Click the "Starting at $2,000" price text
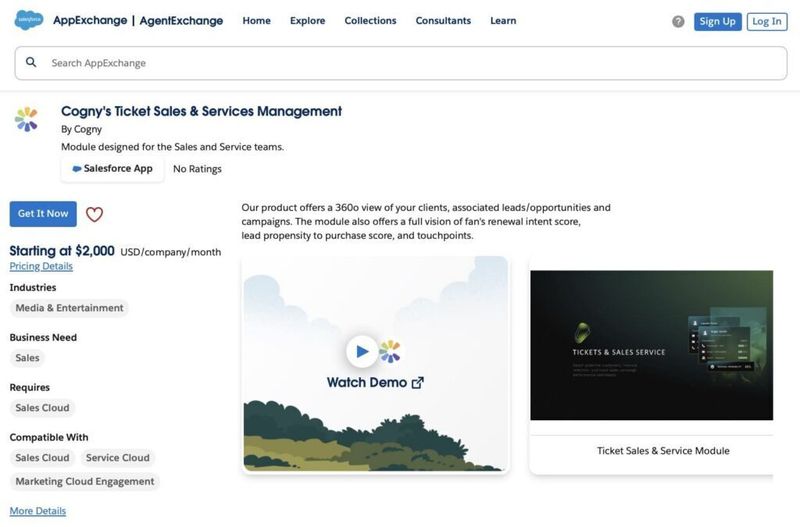Screen dimensions: 800x527 click(62, 251)
